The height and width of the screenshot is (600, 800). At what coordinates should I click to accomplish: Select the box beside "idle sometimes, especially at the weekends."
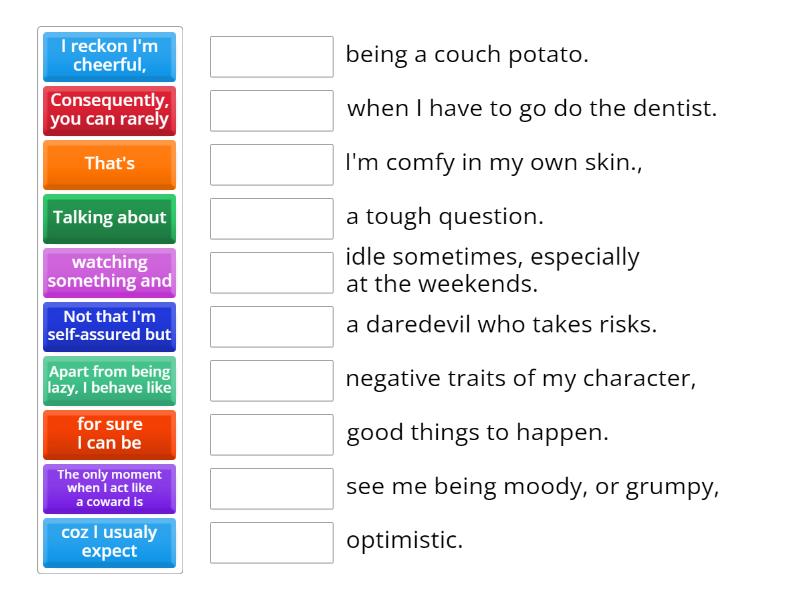271,272
